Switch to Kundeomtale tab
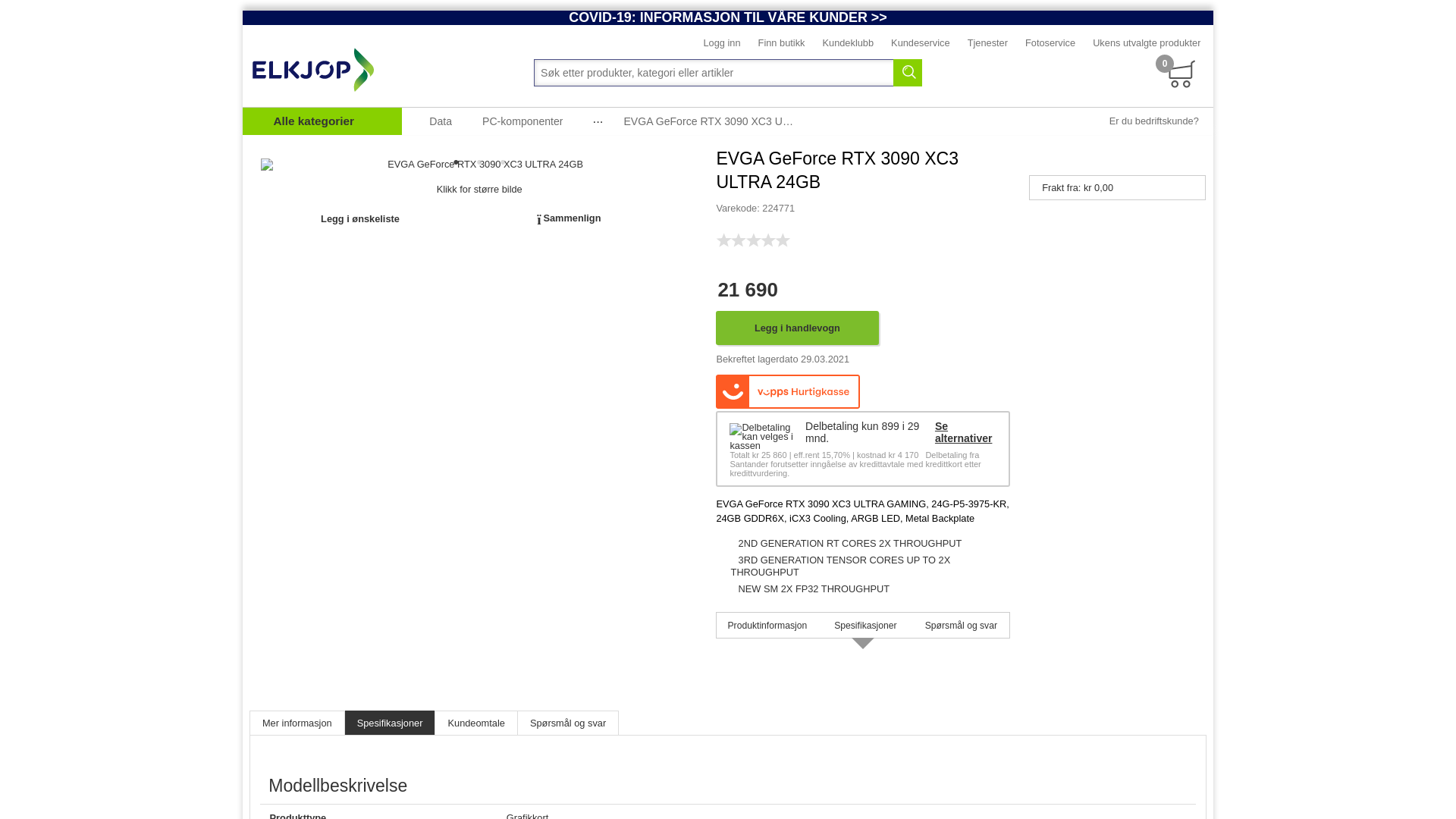The image size is (1456, 819). [x=476, y=723]
